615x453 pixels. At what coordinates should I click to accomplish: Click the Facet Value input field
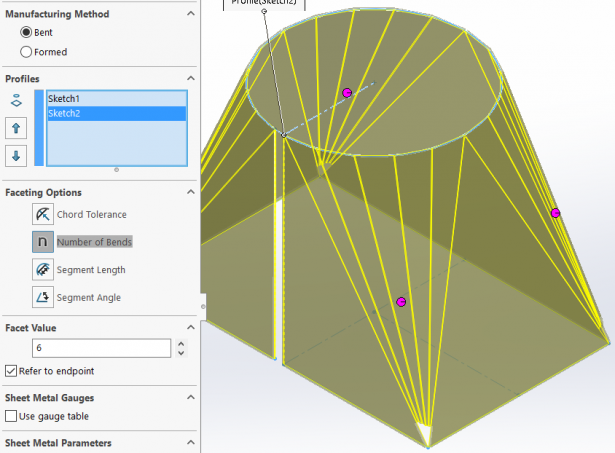click(102, 348)
